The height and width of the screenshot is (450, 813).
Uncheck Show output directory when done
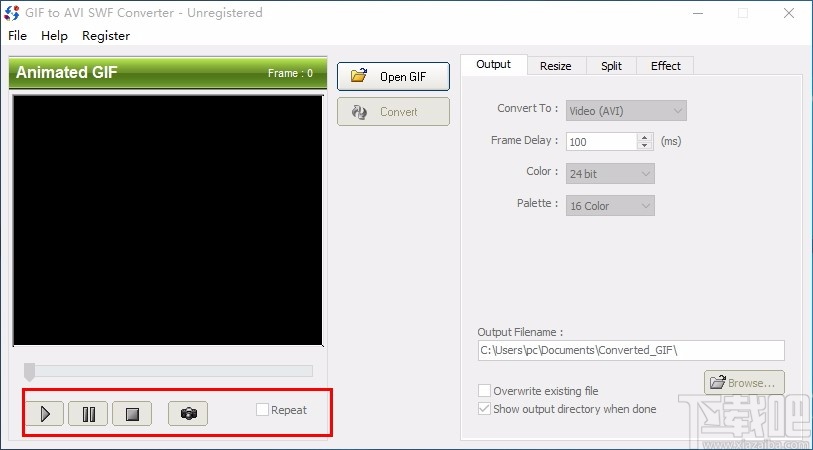[x=484, y=409]
